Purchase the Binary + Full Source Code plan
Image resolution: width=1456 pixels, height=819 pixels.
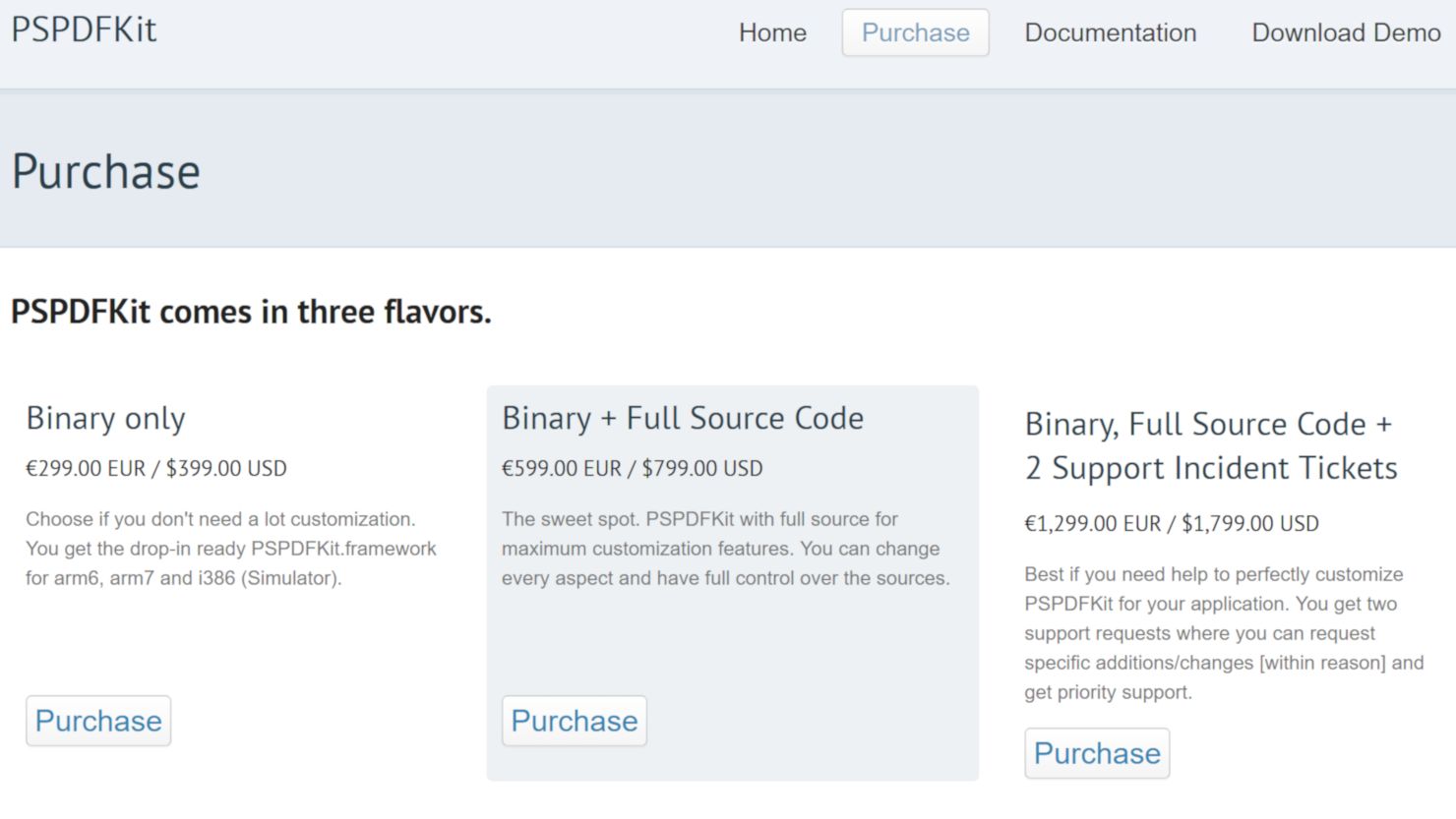click(x=575, y=721)
